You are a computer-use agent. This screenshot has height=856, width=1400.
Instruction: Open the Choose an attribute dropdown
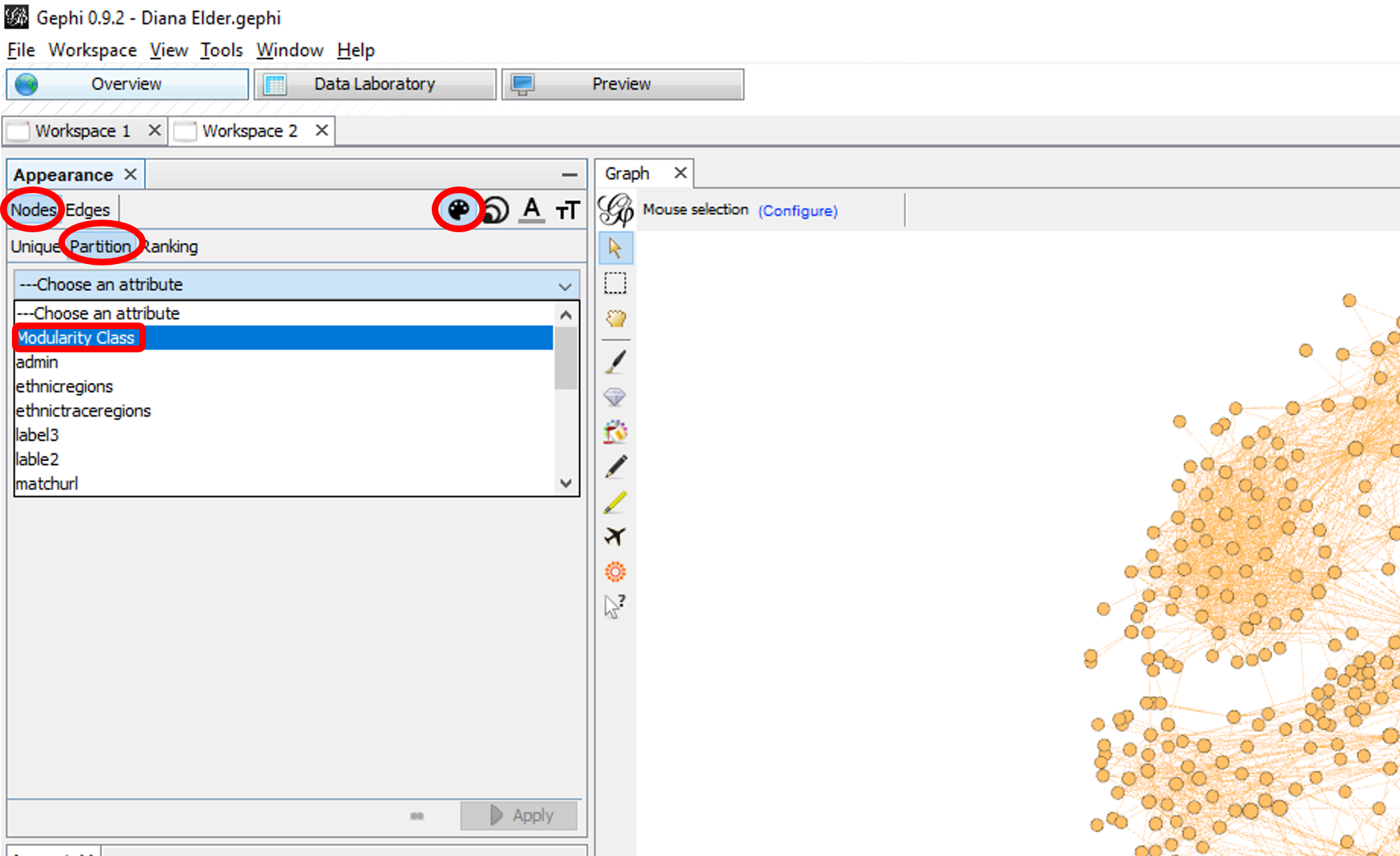click(296, 285)
